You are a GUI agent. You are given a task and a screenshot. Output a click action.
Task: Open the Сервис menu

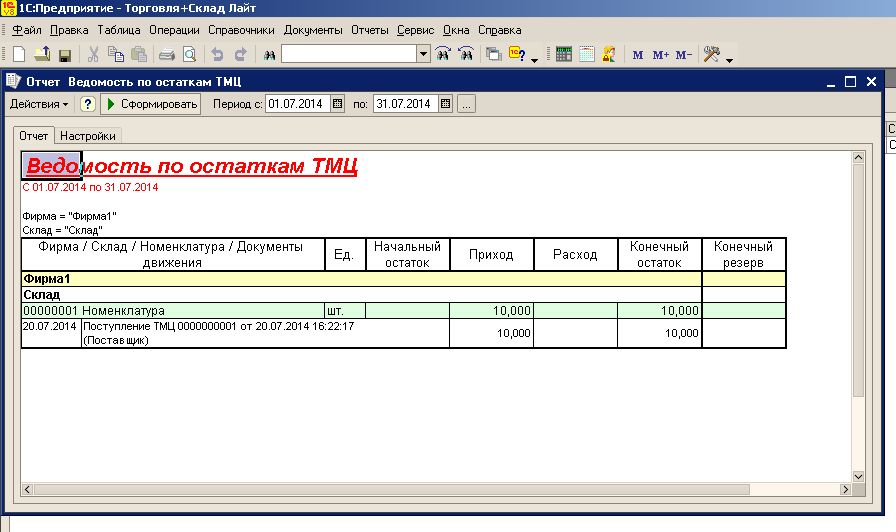[x=415, y=30]
